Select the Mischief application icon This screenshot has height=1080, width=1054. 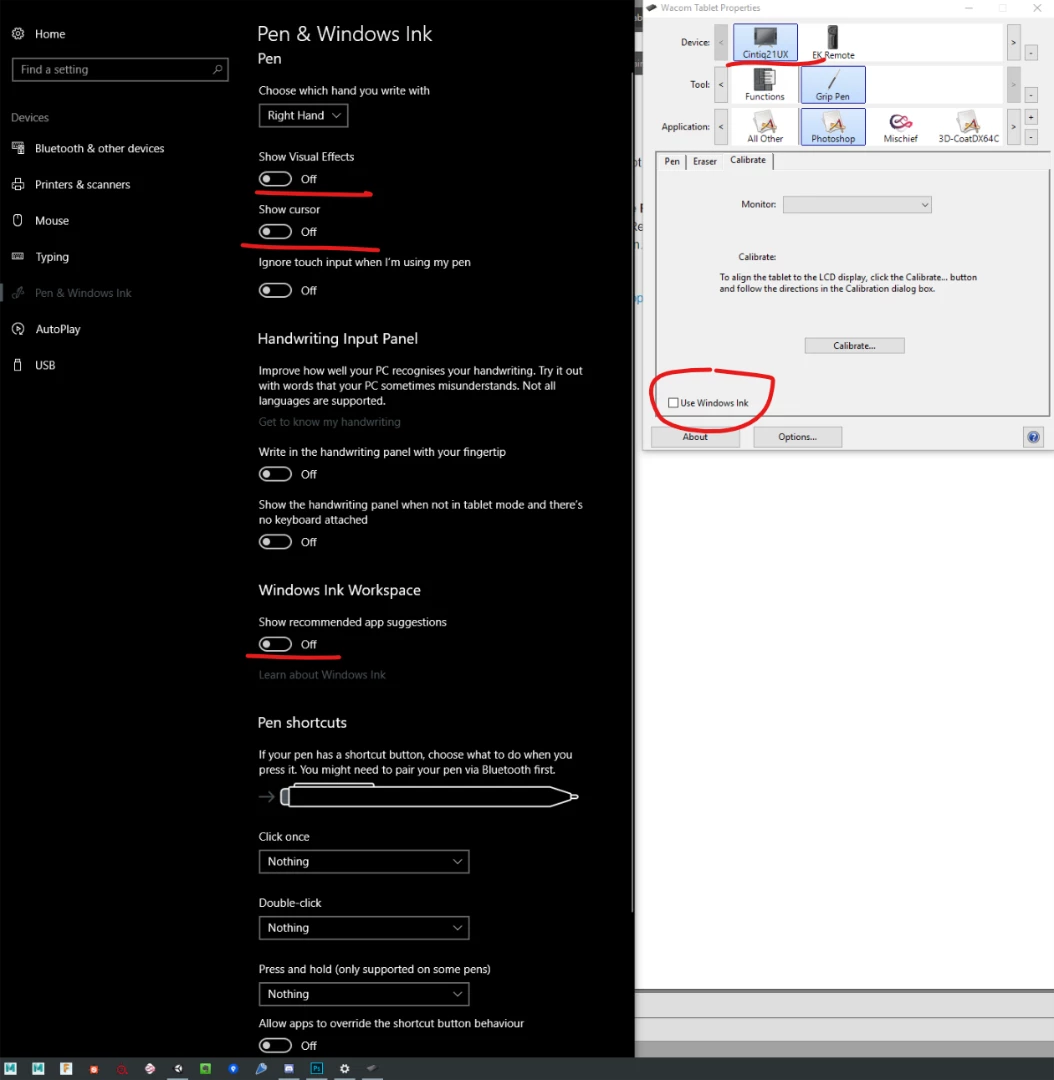coord(900,127)
